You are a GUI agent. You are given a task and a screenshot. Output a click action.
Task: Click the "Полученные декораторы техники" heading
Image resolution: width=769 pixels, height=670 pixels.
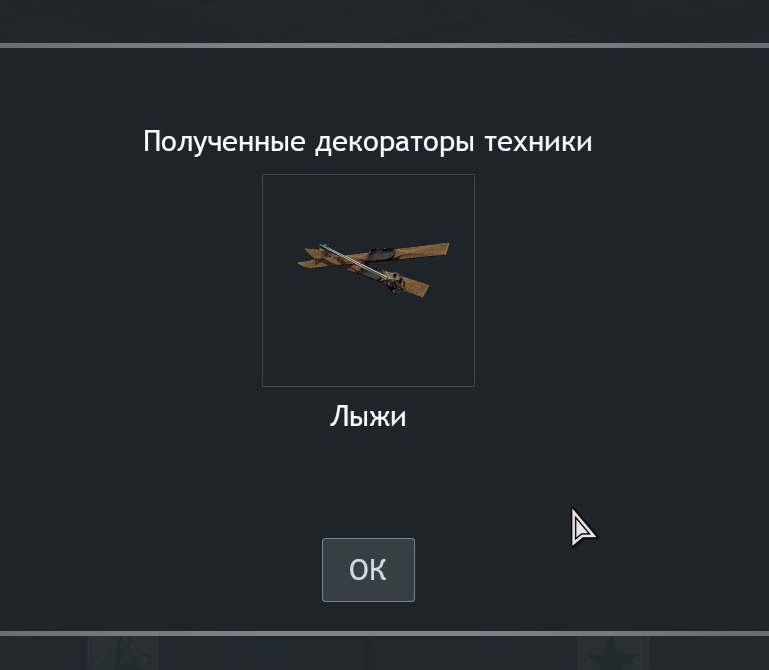[367, 142]
